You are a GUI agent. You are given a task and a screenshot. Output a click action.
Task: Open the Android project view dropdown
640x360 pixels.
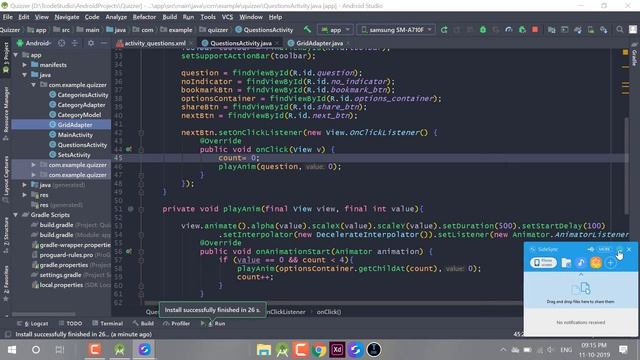pyautogui.click(x=34, y=43)
